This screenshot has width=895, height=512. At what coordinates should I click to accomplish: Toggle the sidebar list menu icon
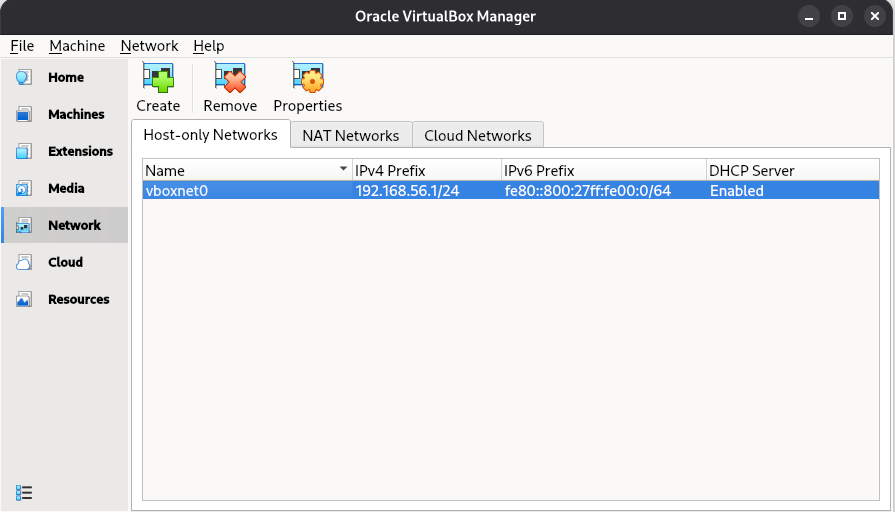24,493
